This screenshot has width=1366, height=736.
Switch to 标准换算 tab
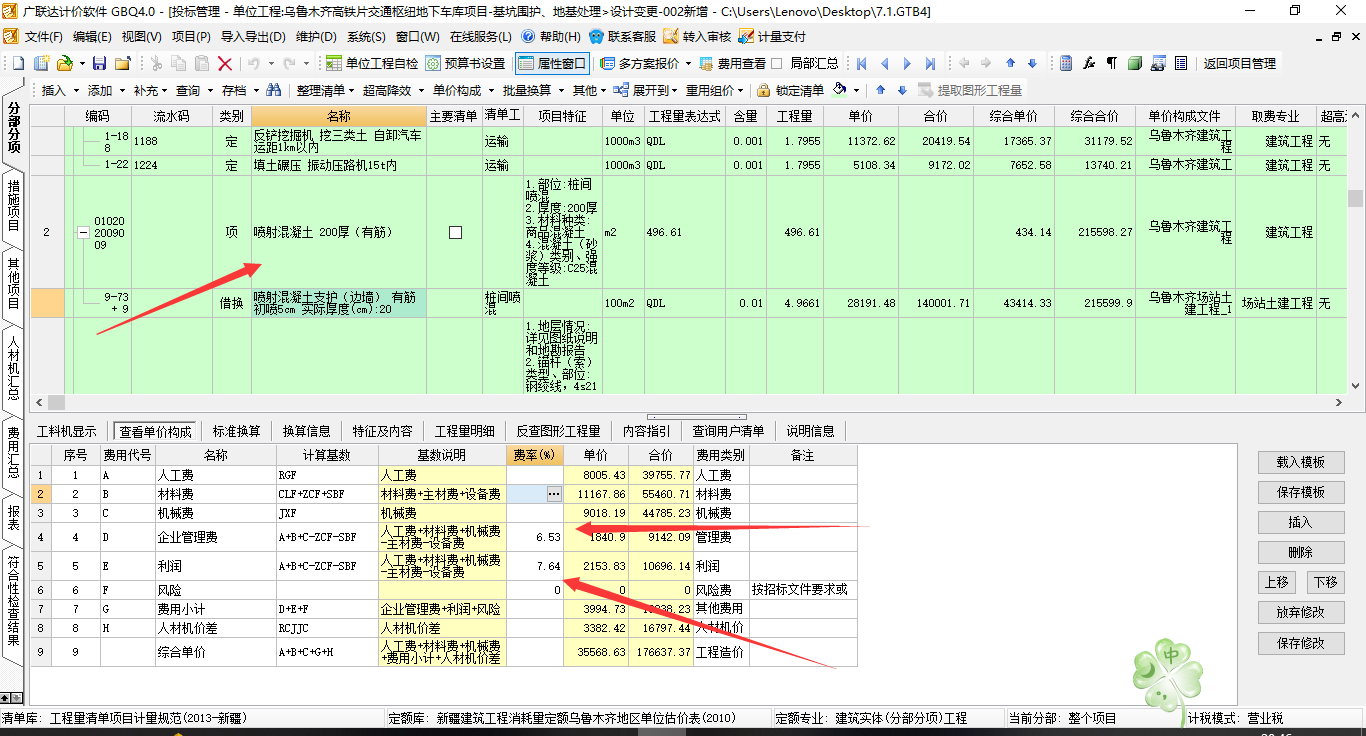(237, 431)
